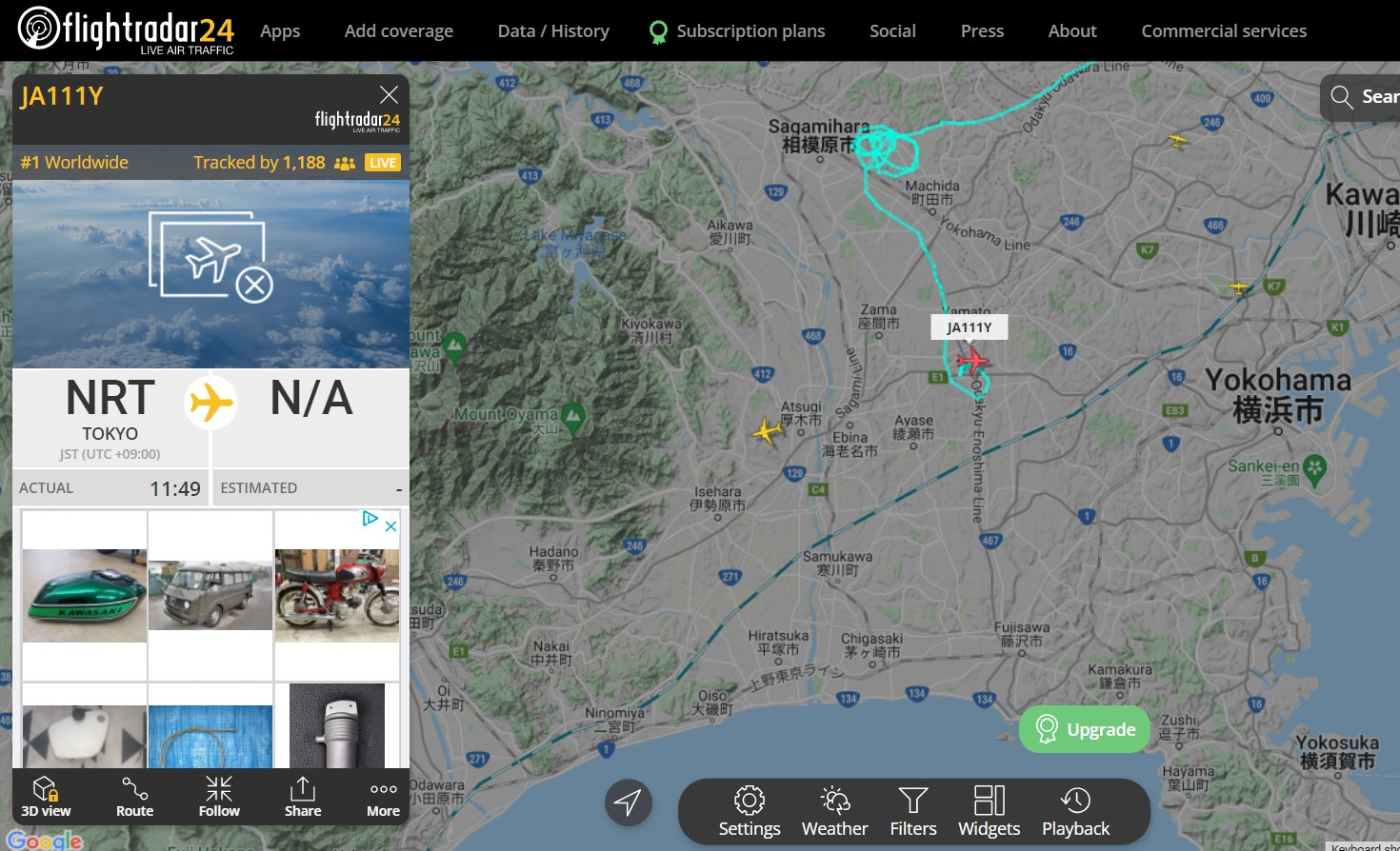1400x851 pixels.
Task: Open the Flightradar24 logo home link
Action: pyautogui.click(x=126, y=30)
